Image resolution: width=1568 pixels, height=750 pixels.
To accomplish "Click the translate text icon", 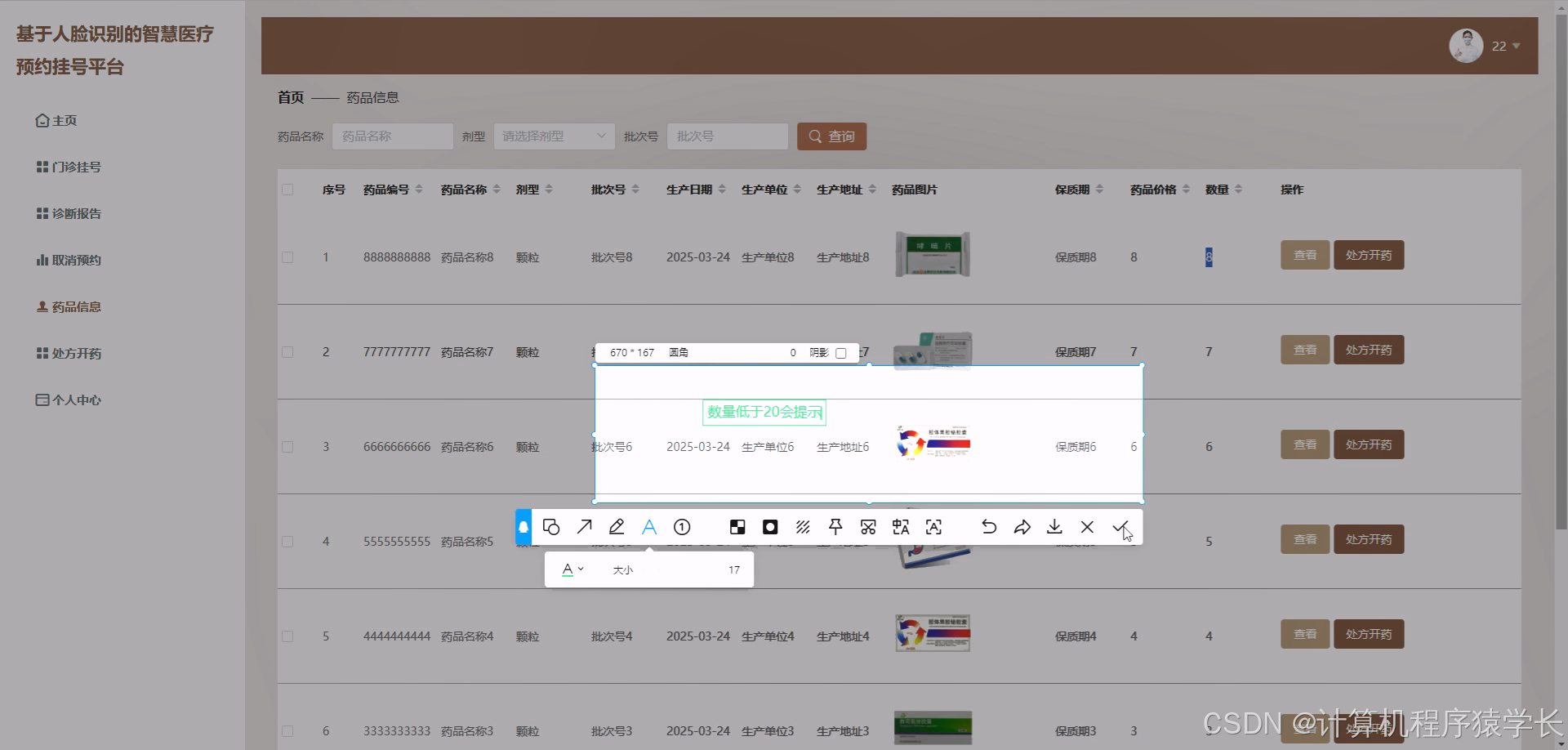I will pos(901,527).
